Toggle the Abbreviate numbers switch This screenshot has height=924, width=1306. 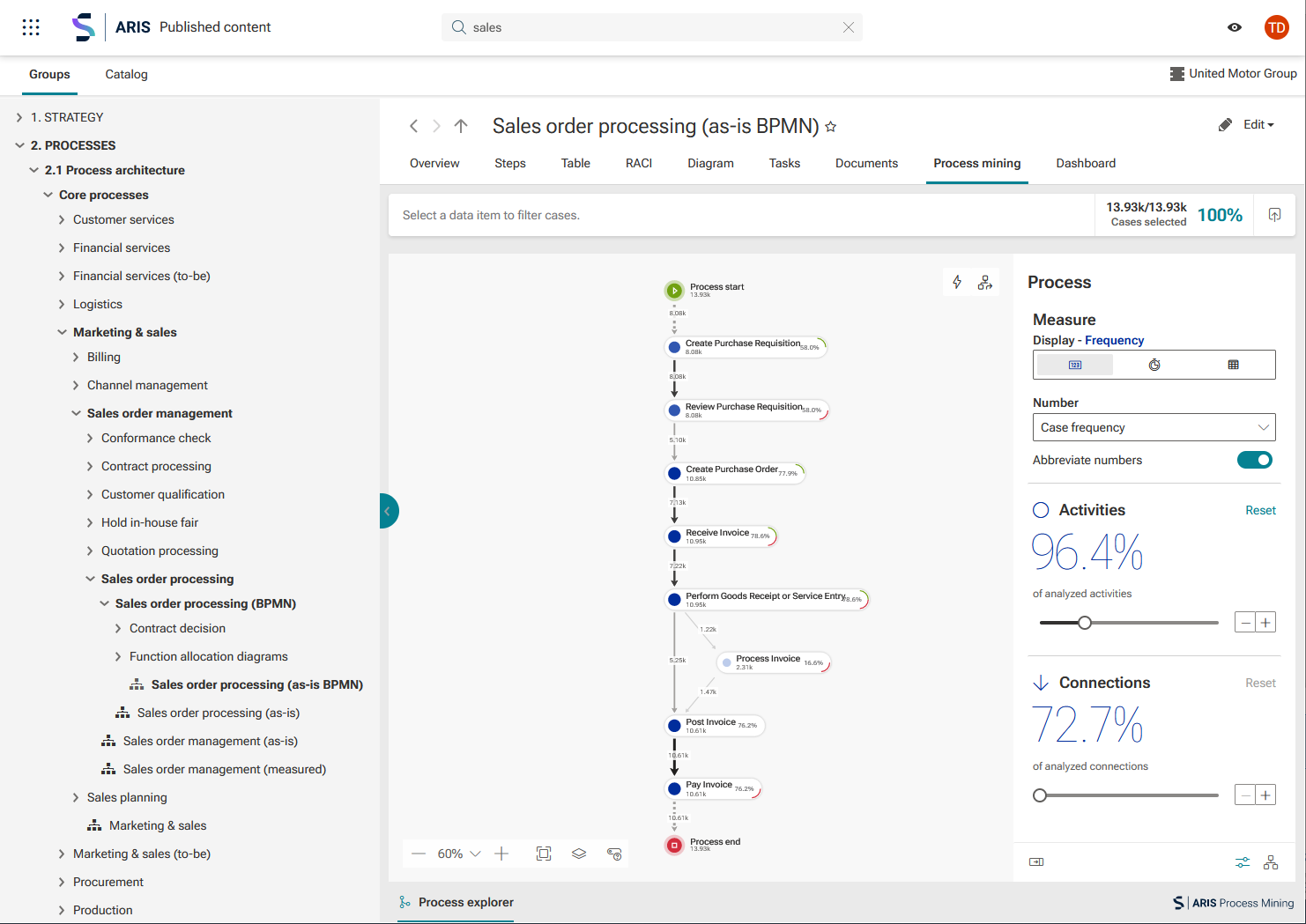click(x=1255, y=460)
